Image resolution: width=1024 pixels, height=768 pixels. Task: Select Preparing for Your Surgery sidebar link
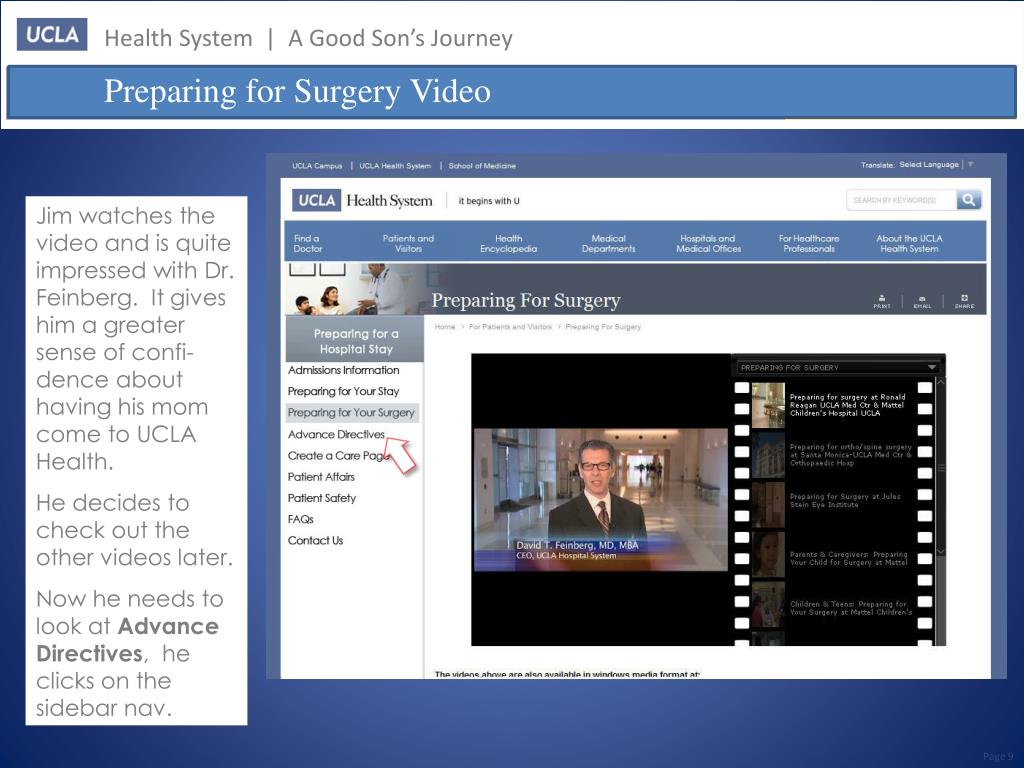(351, 413)
